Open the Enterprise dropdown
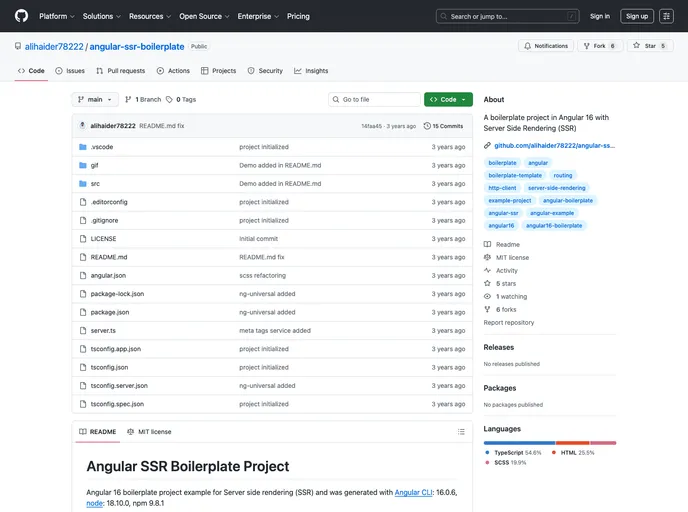Screen dimensions: 688x512 258,16
